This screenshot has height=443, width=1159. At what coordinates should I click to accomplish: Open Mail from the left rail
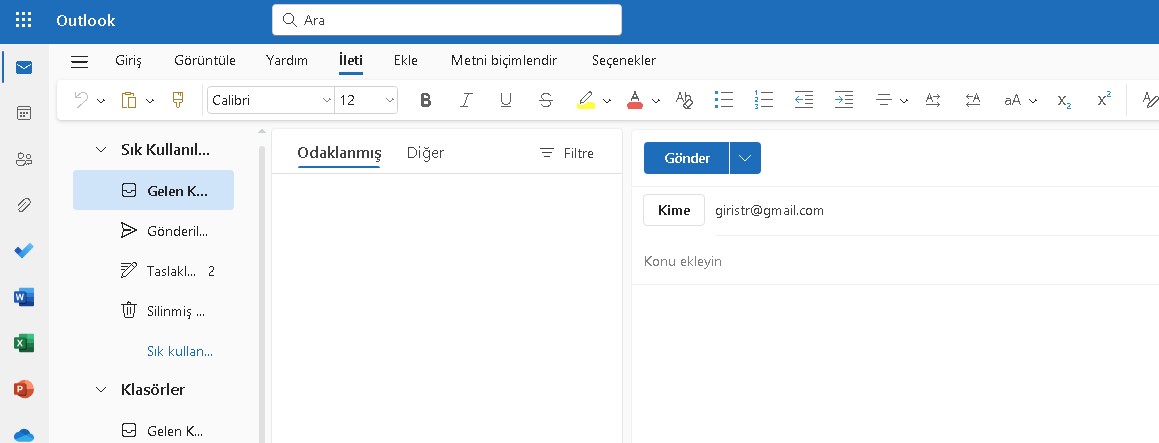click(24, 68)
